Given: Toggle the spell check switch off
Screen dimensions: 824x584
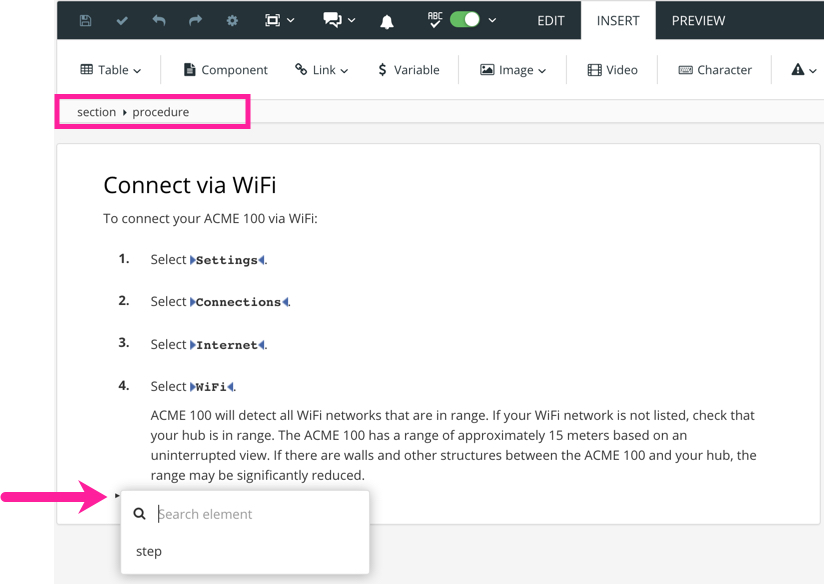Looking at the screenshot, I should (x=465, y=20).
